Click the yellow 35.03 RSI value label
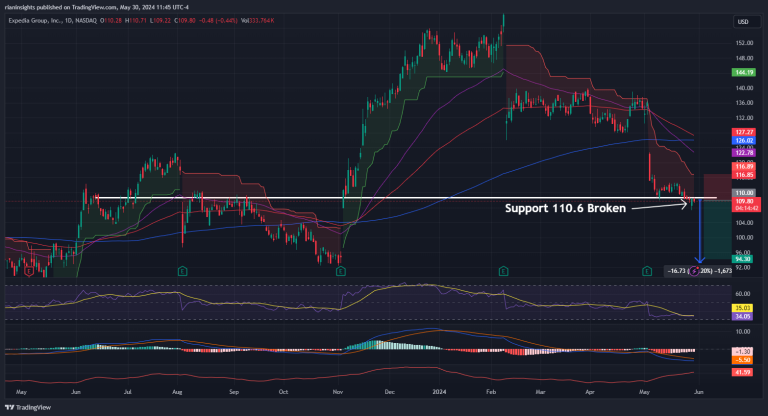This screenshot has height=416, width=768. tap(743, 308)
